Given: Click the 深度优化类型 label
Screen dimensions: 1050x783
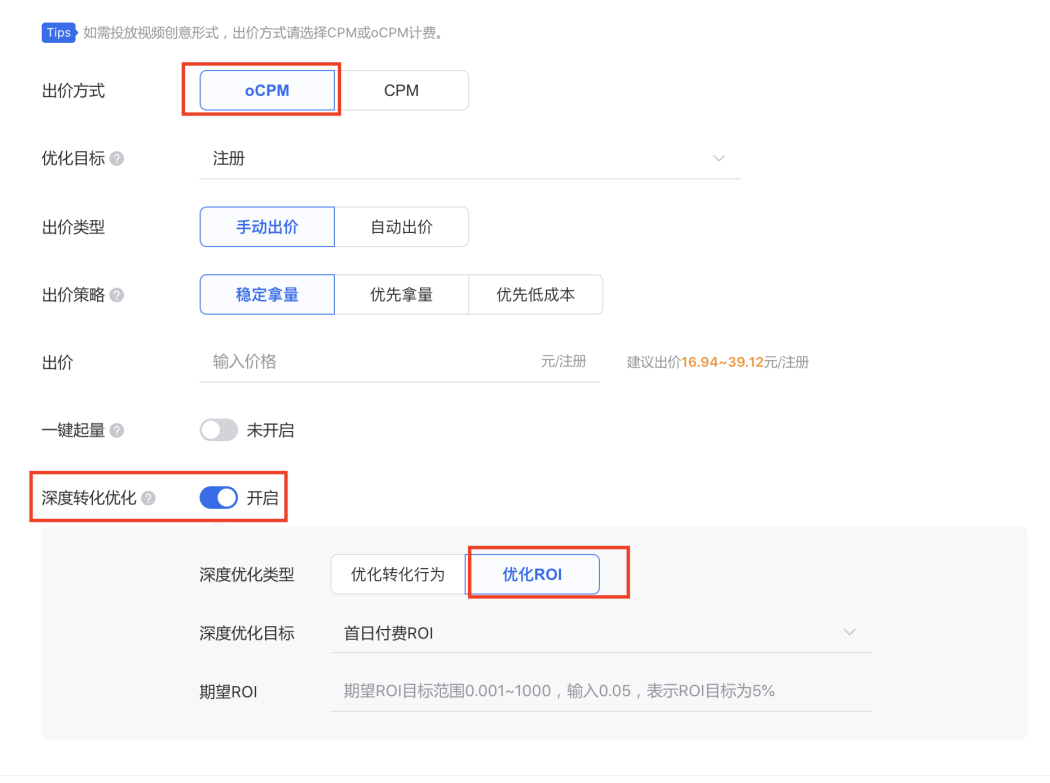Looking at the screenshot, I should (246, 575).
